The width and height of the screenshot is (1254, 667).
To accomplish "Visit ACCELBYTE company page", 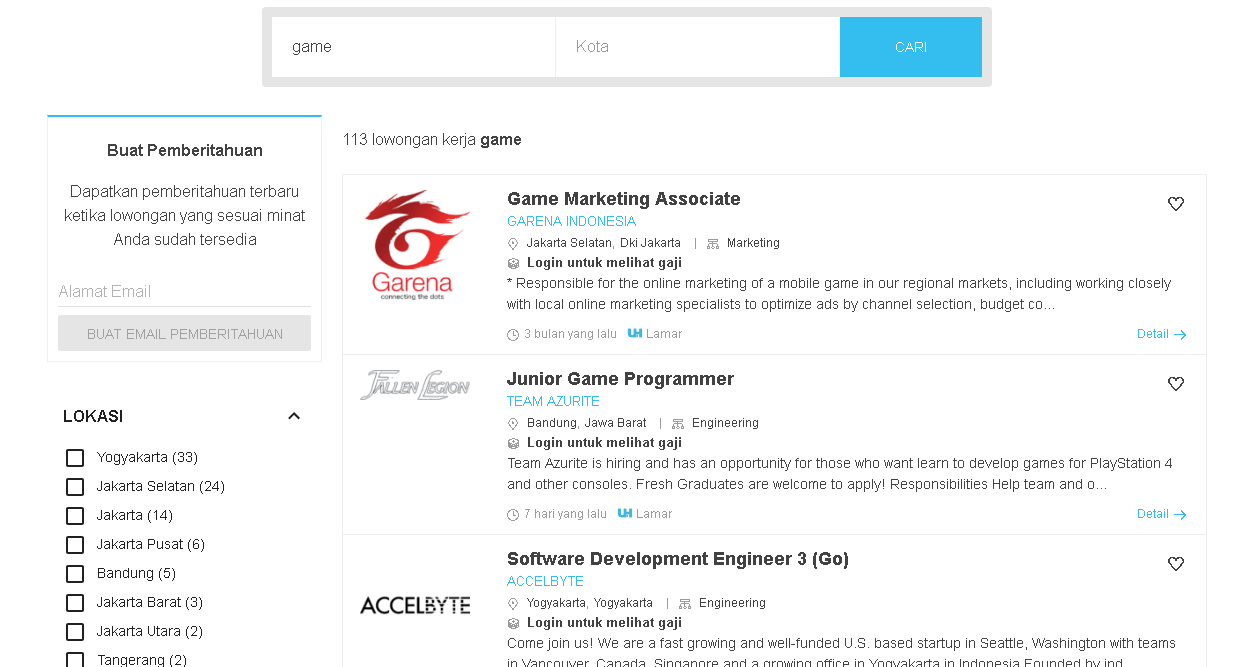I will pos(545,582).
